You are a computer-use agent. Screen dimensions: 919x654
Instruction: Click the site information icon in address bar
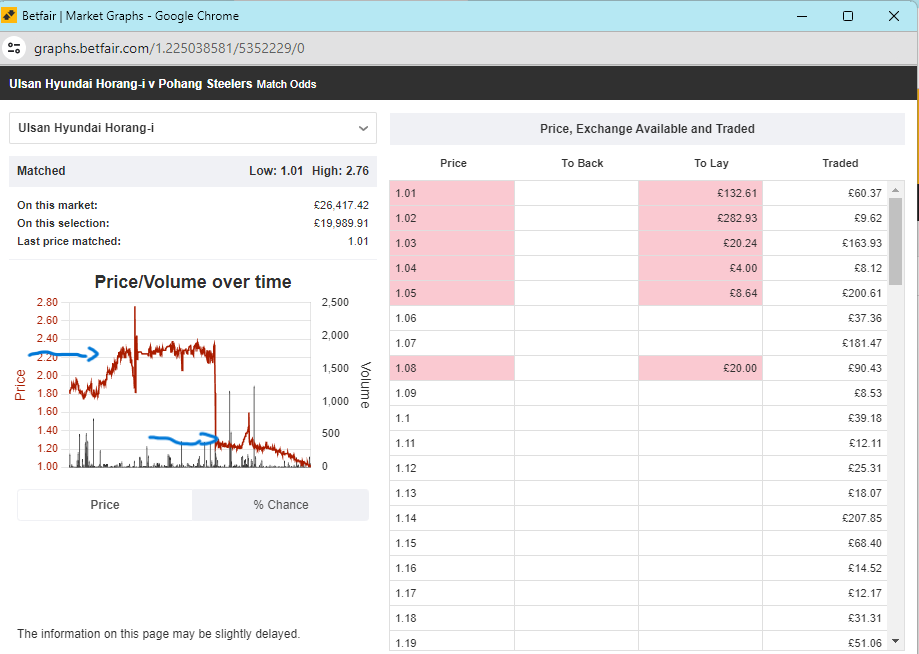click(14, 48)
